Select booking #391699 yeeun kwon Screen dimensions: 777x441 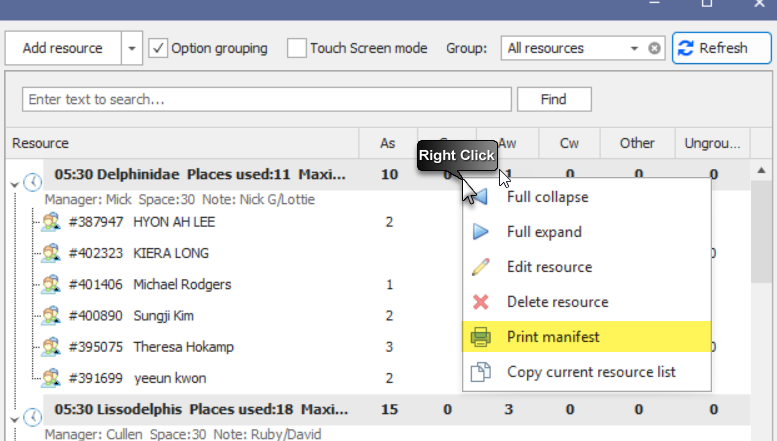click(138, 378)
